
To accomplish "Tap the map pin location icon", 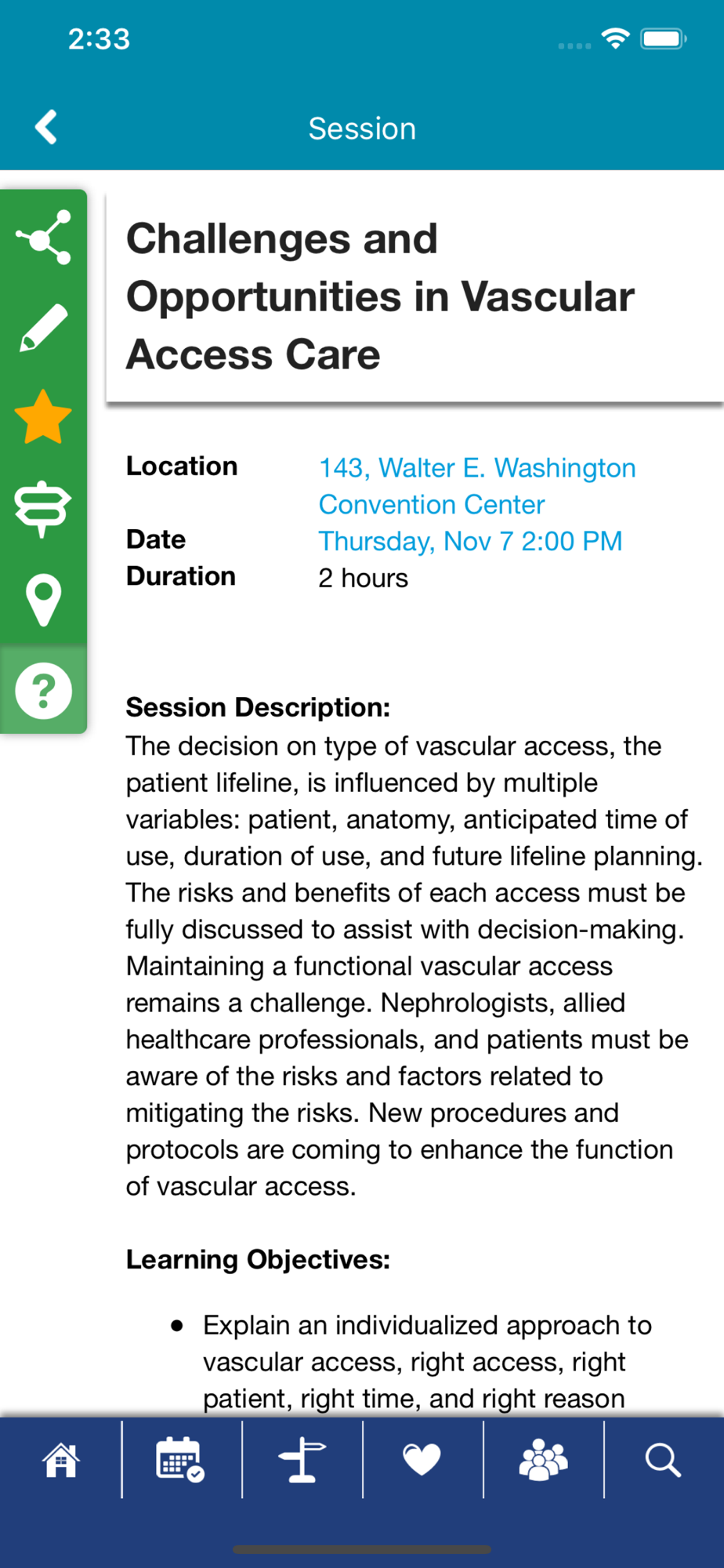I will (43, 600).
